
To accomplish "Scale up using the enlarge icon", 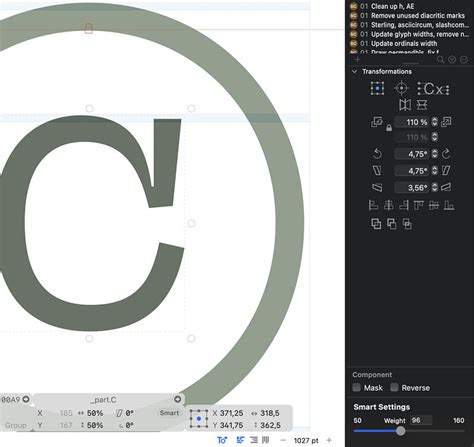I will pyautogui.click(x=446, y=122).
